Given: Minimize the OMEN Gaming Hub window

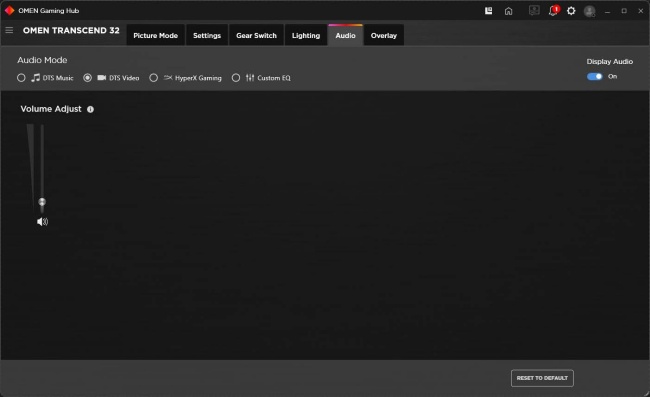Looking at the screenshot, I should pos(607,11).
